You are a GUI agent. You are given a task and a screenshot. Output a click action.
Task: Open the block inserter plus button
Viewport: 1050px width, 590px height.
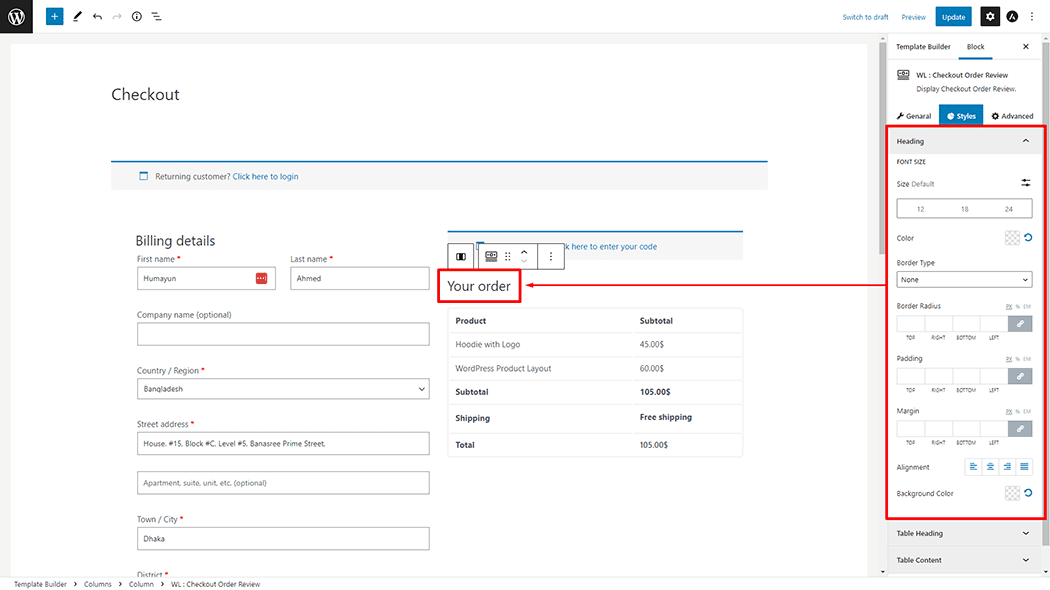pos(54,17)
